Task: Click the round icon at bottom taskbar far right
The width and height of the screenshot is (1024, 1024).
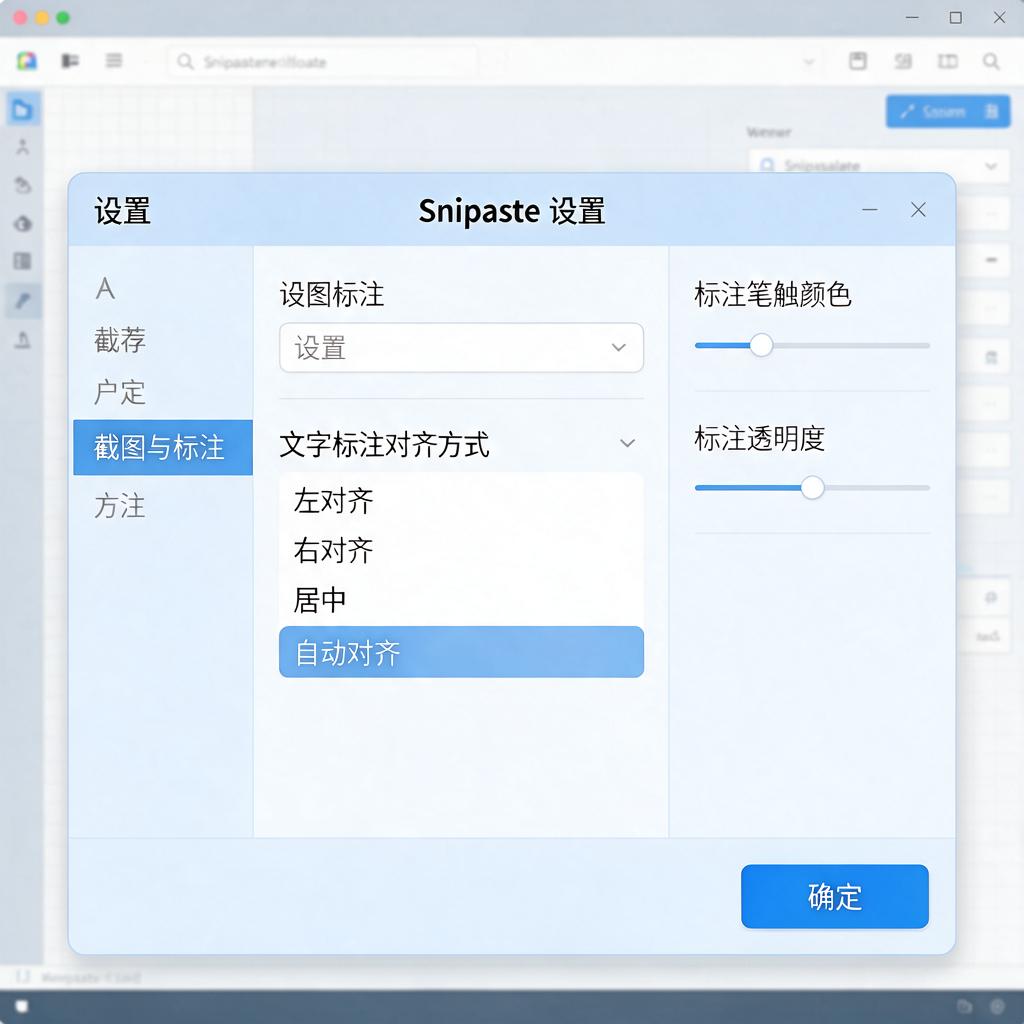Action: pyautogui.click(x=997, y=1006)
